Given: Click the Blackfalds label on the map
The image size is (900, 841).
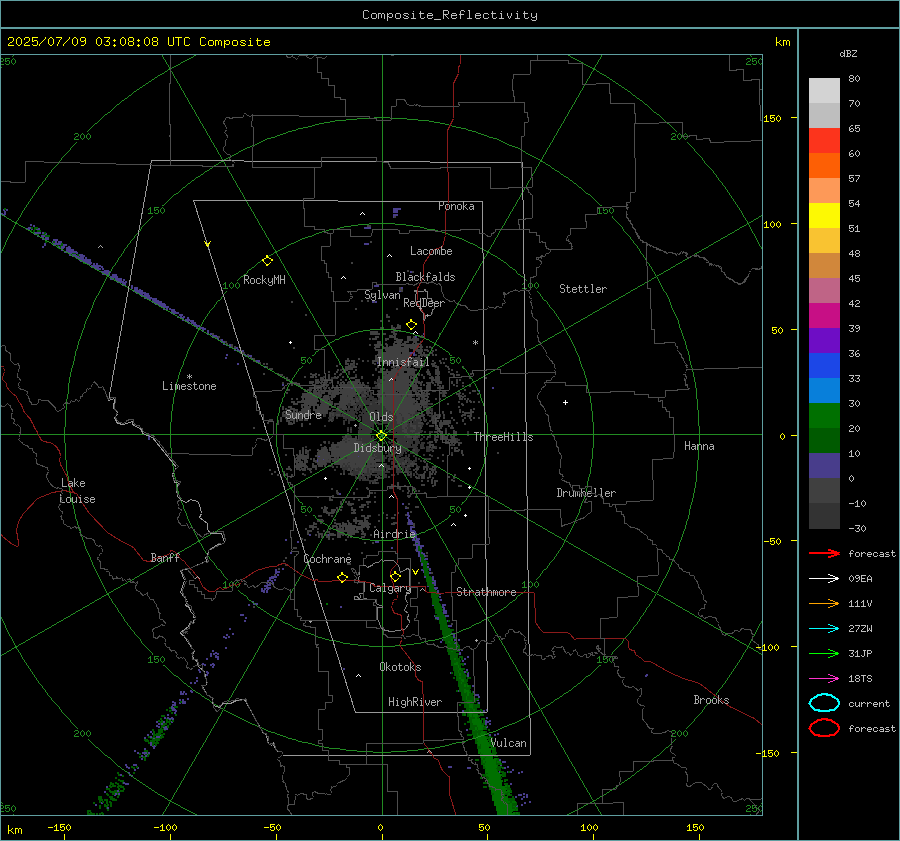Looking at the screenshot, I should (425, 277).
